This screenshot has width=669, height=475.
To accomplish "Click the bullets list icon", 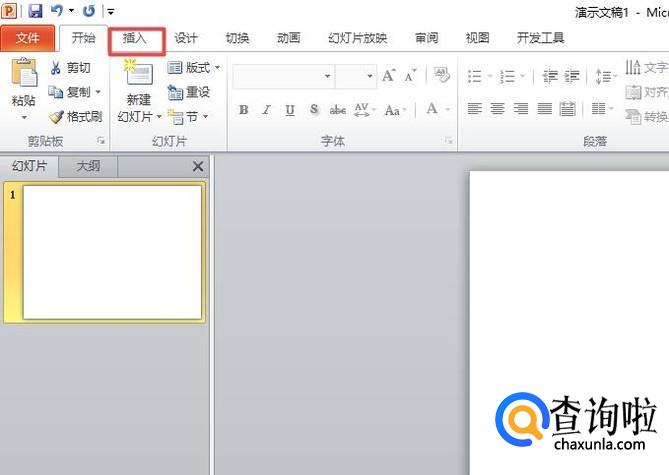I will [474, 76].
